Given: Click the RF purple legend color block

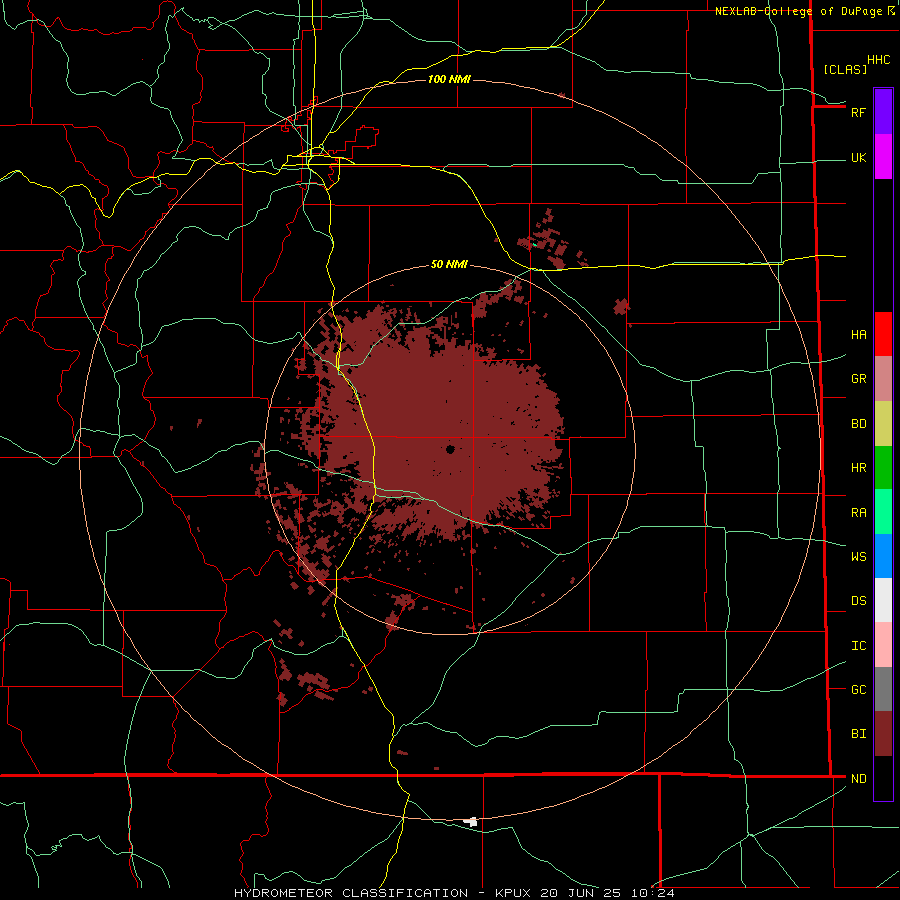Looking at the screenshot, I should click(883, 112).
